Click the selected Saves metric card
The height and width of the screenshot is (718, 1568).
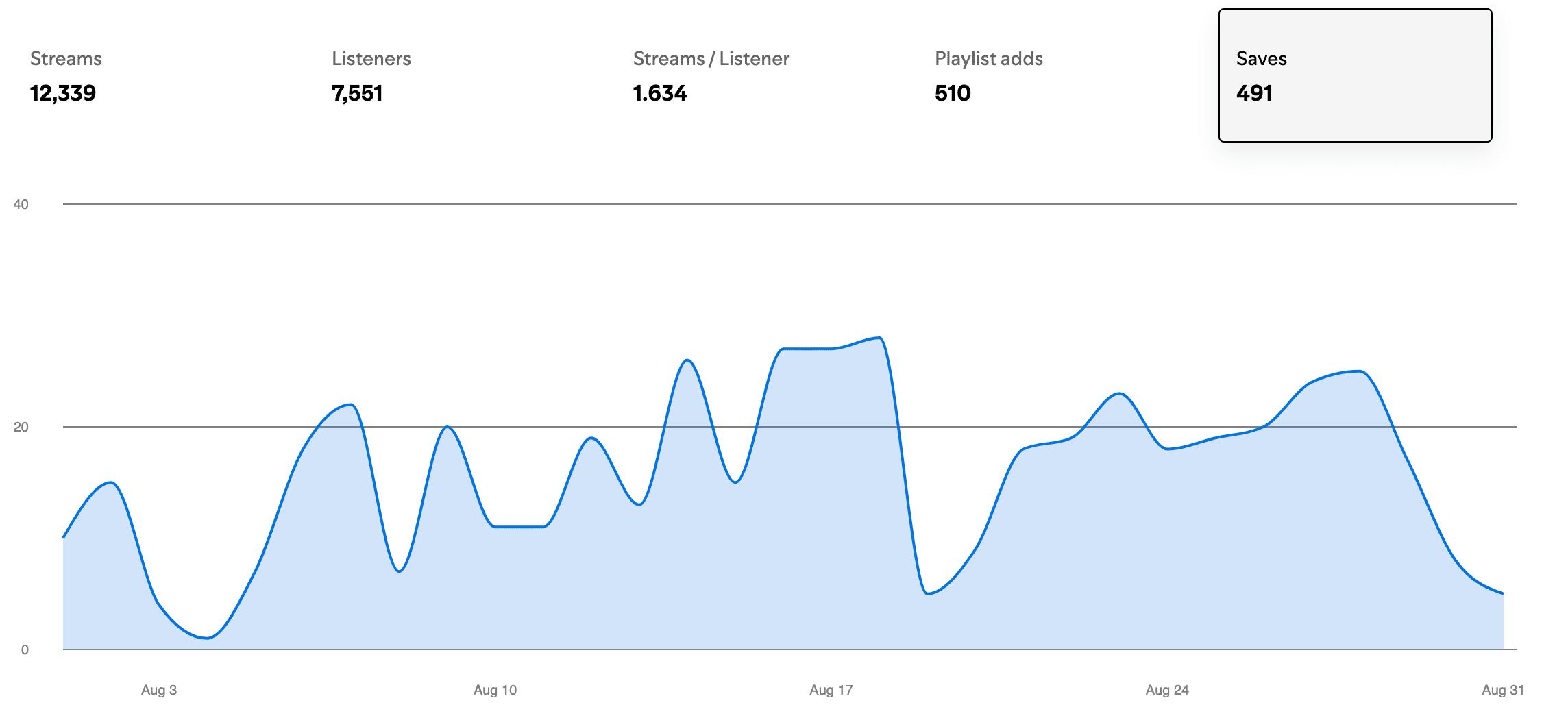click(1355, 75)
